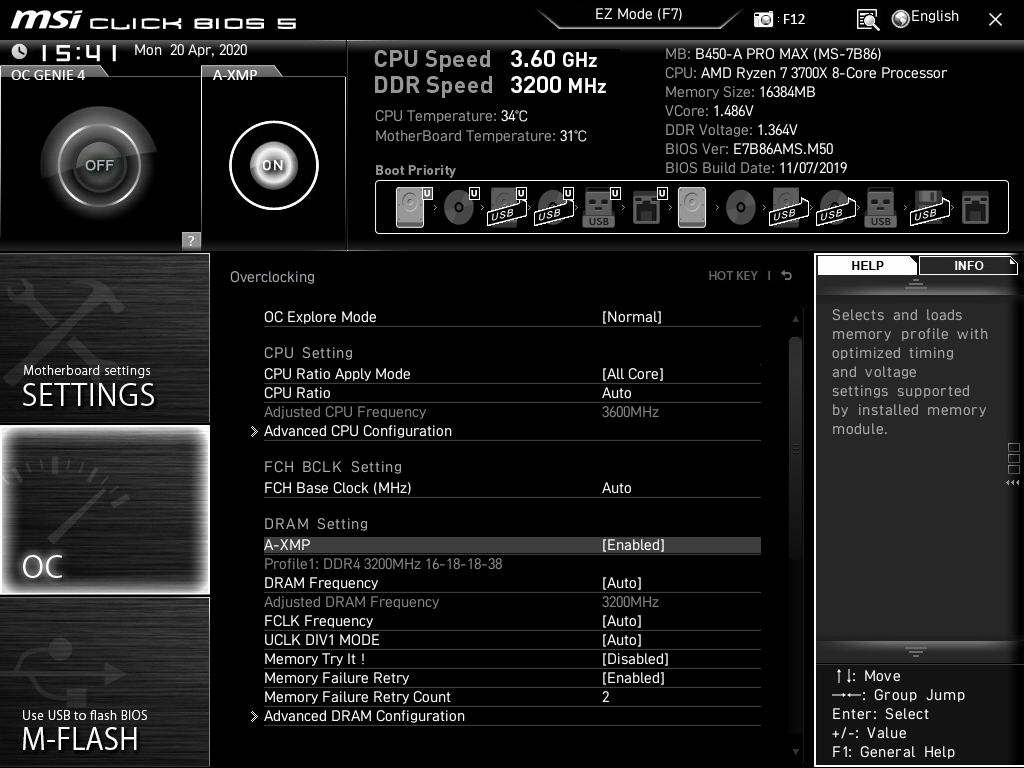Screen dimensions: 1024x768
Task: Select the last network boot device icon
Action: coord(976,208)
